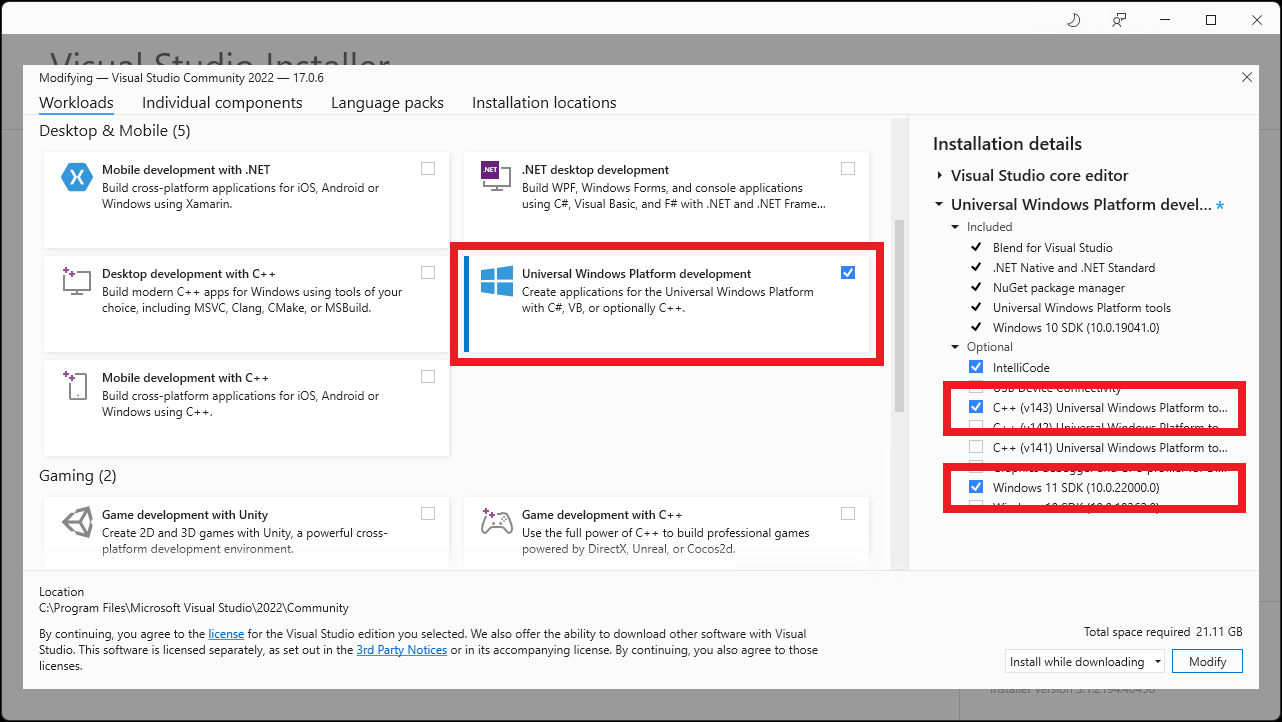Screen dimensions: 1282x722
Task: Close the Modifying dialog with the X
Action: 1246,77
